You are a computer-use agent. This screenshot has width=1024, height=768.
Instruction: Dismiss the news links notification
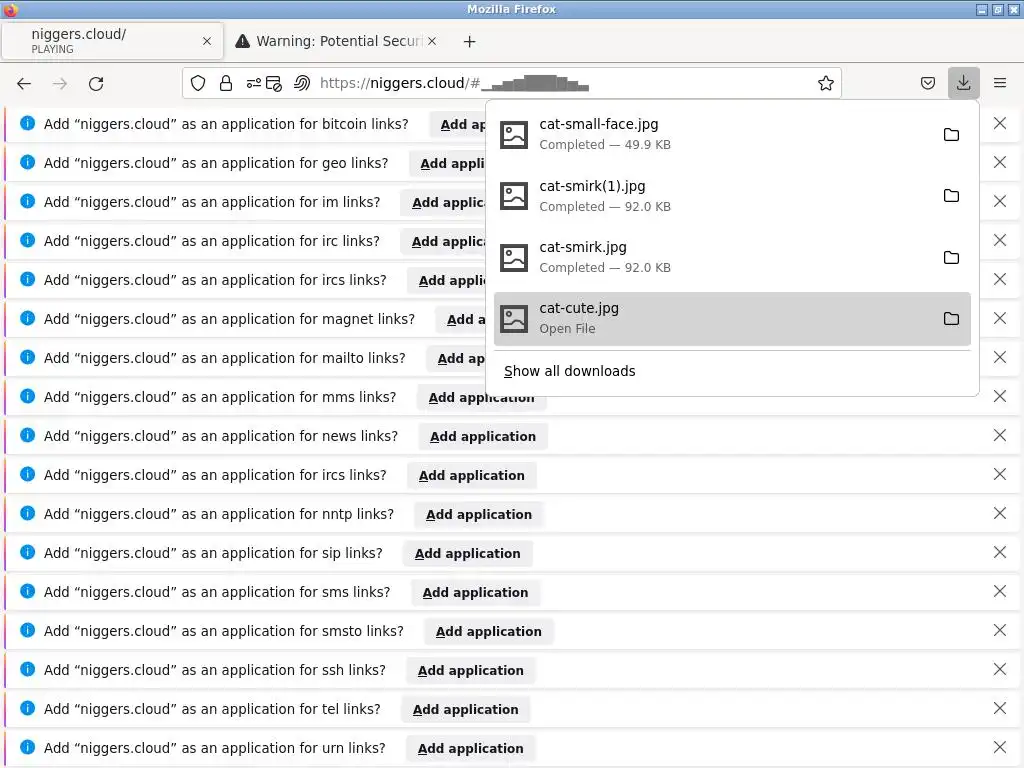(x=1000, y=435)
